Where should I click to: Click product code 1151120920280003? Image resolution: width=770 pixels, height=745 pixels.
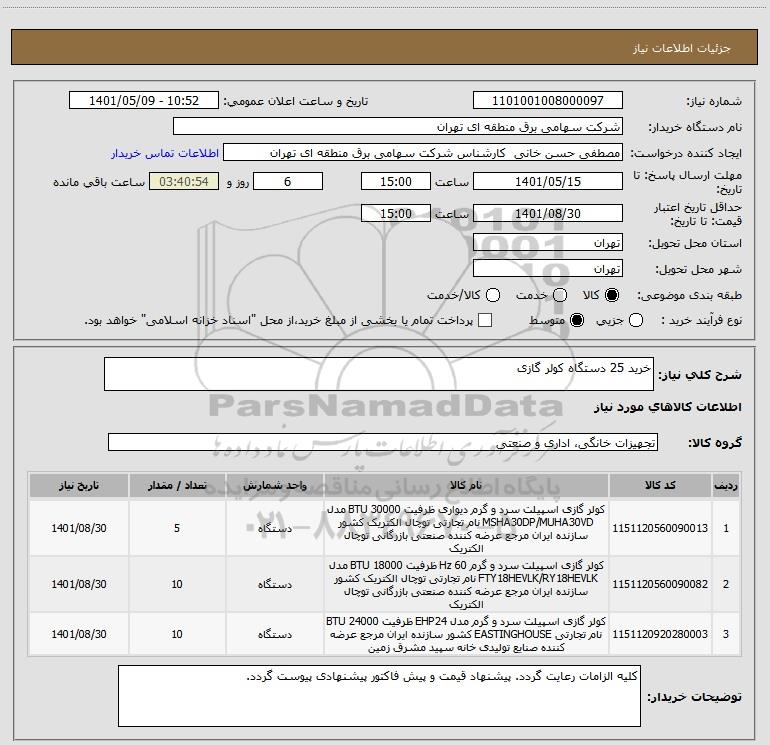tap(660, 634)
